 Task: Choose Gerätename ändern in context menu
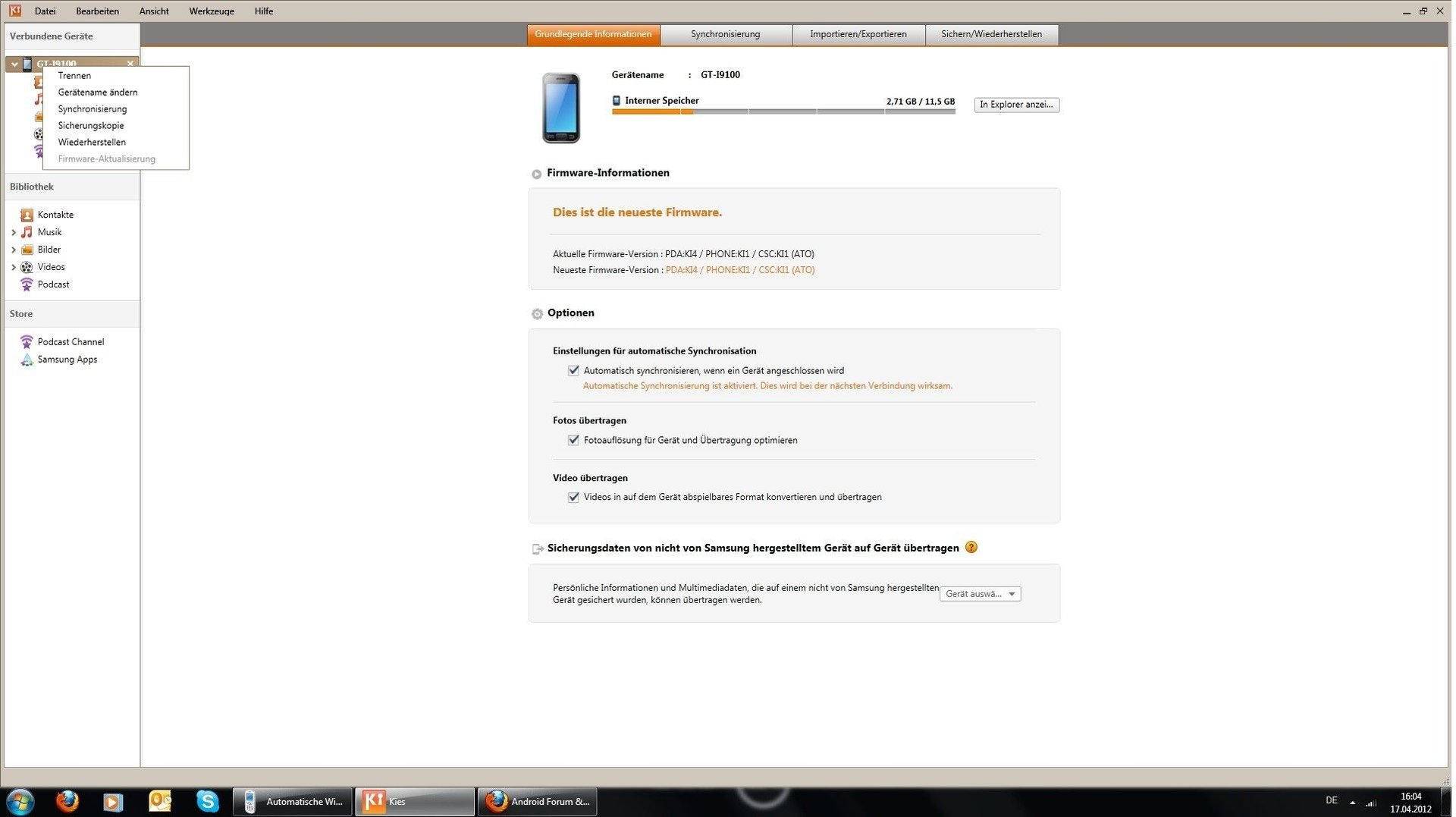coord(98,93)
